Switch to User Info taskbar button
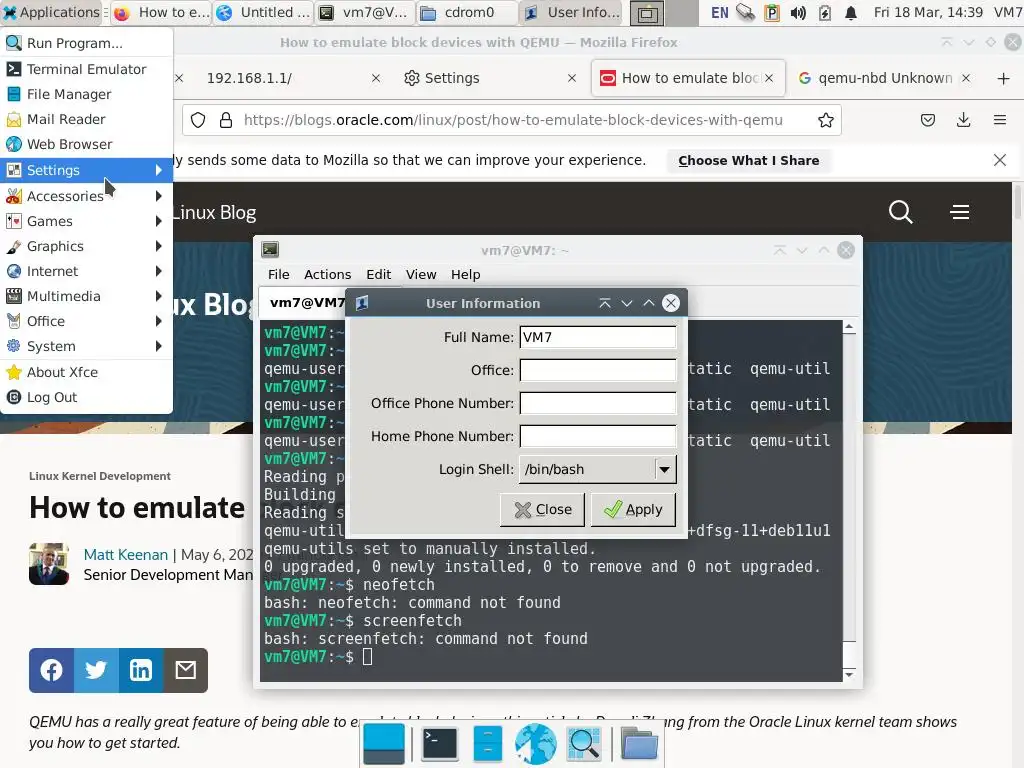The width and height of the screenshot is (1024, 768). pos(572,12)
